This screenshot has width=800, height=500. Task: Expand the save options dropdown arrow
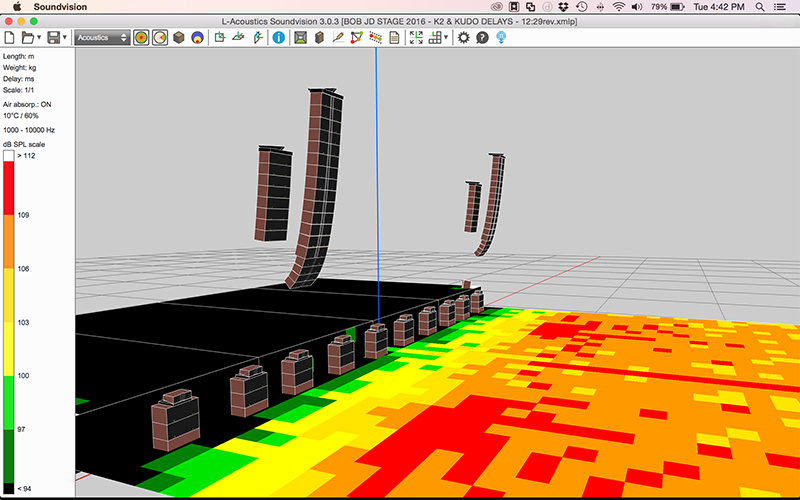[64, 38]
